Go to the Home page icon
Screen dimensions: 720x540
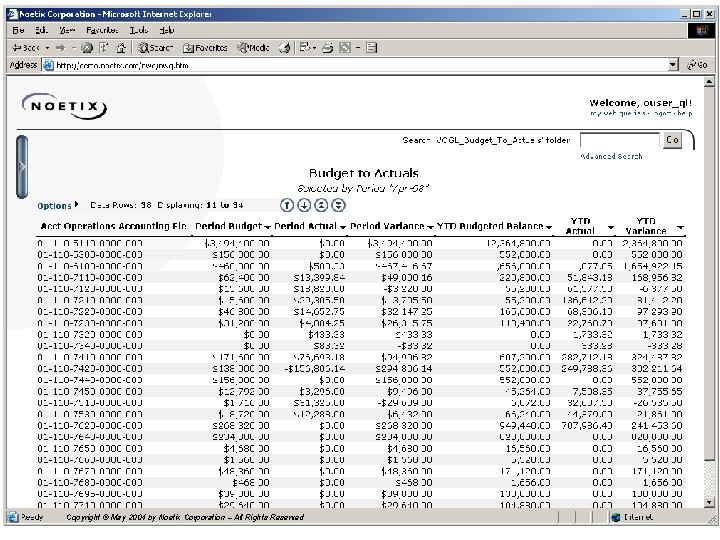pos(121,48)
